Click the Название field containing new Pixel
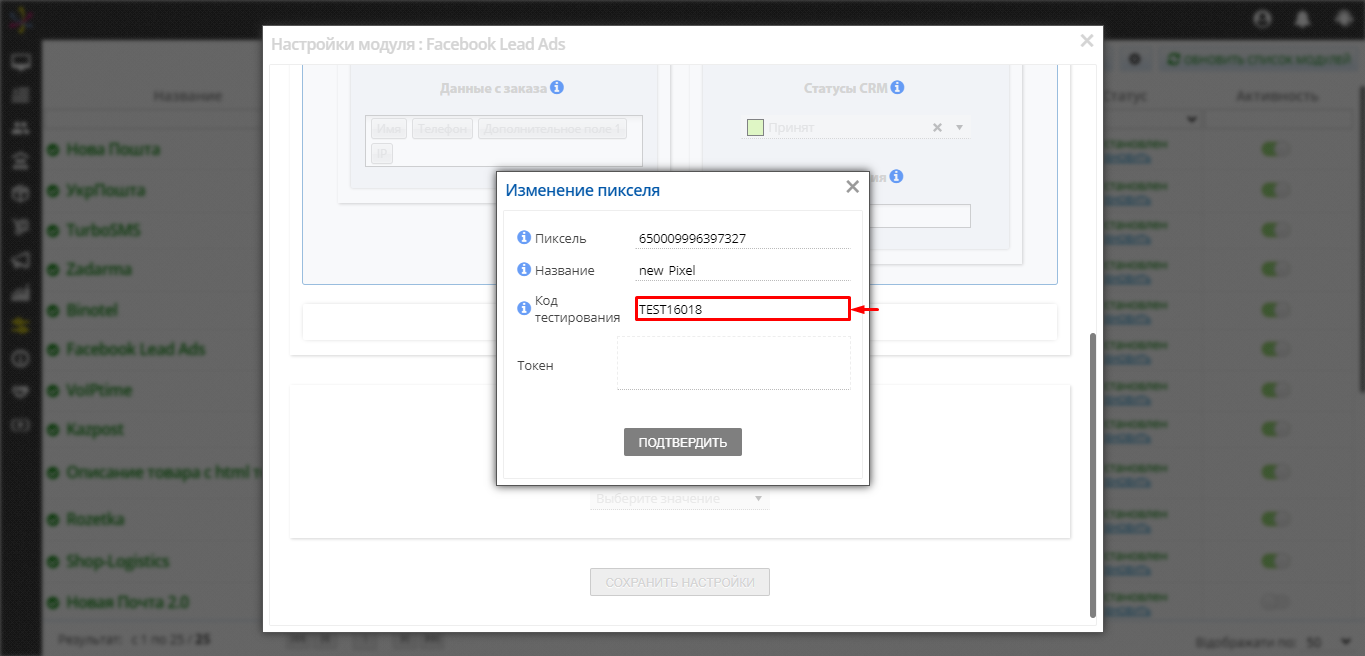 743,270
